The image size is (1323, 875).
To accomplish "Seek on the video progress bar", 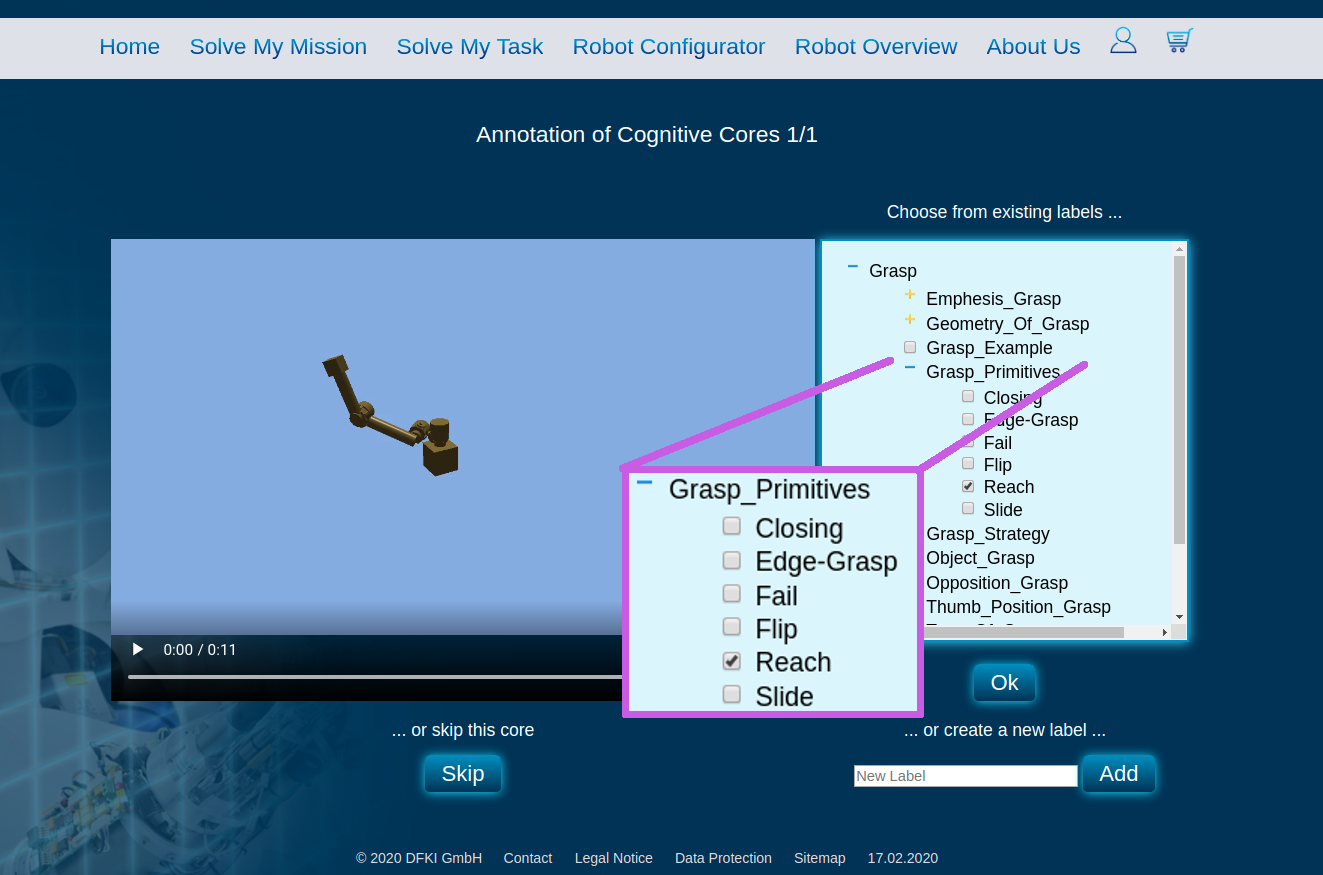I will [375, 677].
